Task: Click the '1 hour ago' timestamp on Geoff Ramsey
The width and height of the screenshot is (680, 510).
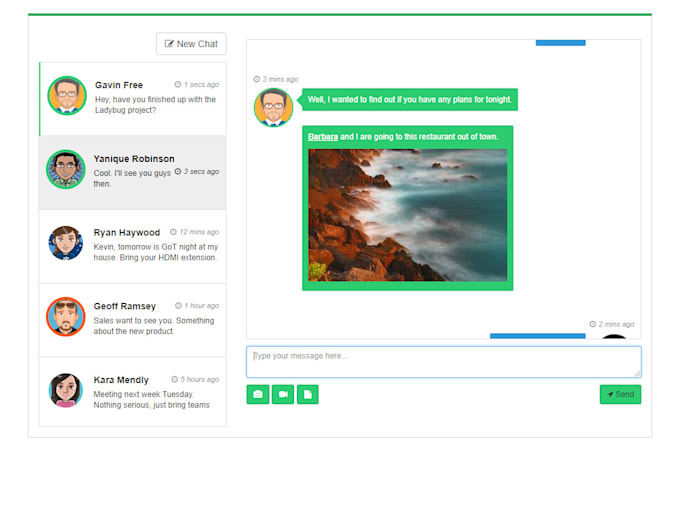Action: point(197,306)
